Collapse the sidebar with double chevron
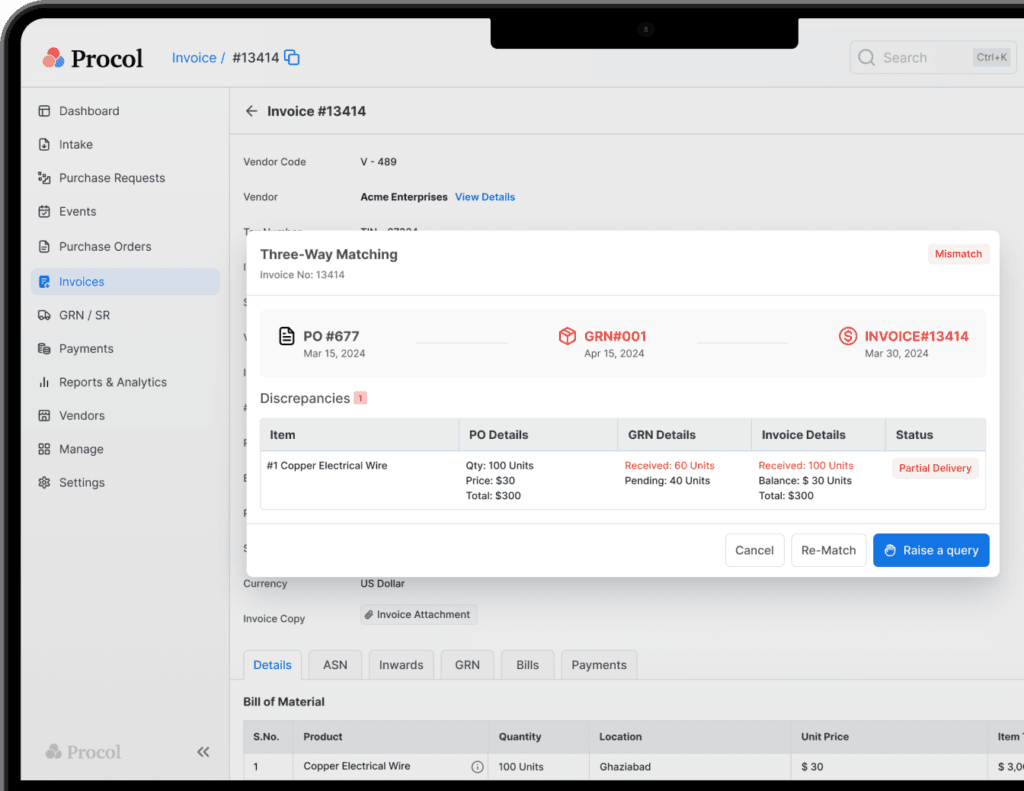The width and height of the screenshot is (1024, 791). [x=203, y=752]
